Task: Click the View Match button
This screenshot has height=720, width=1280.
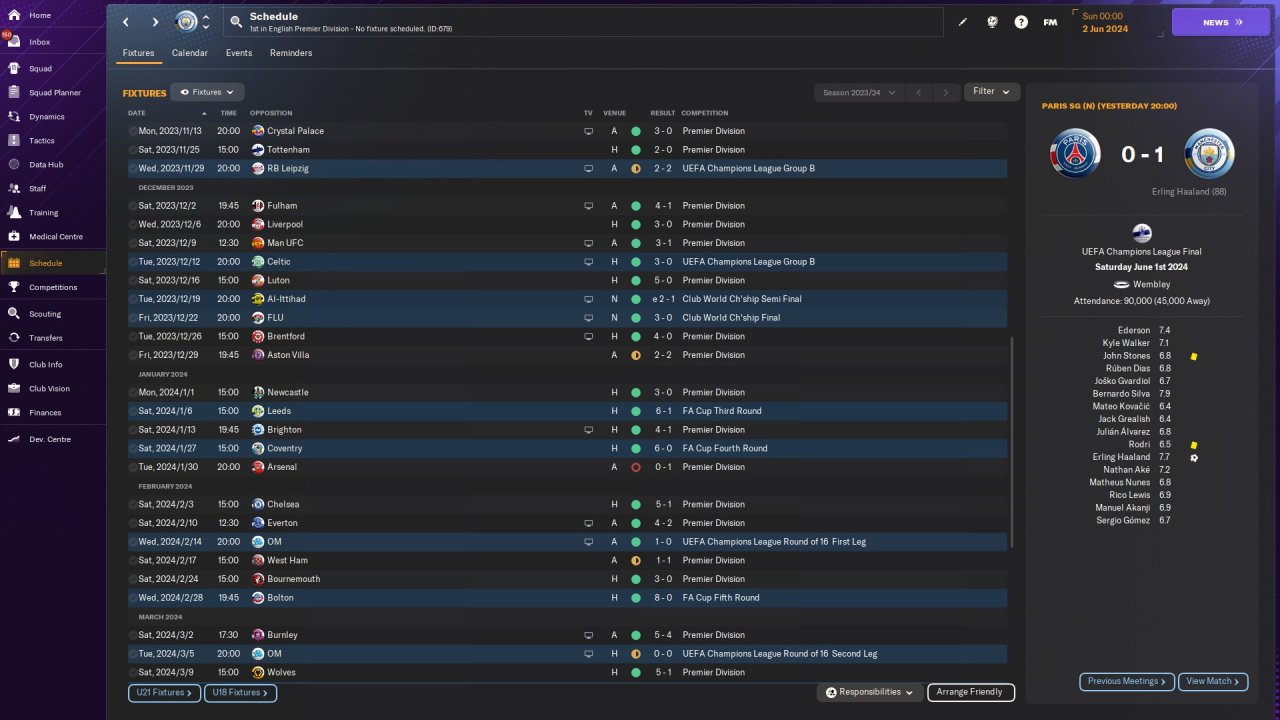Action: [1213, 682]
